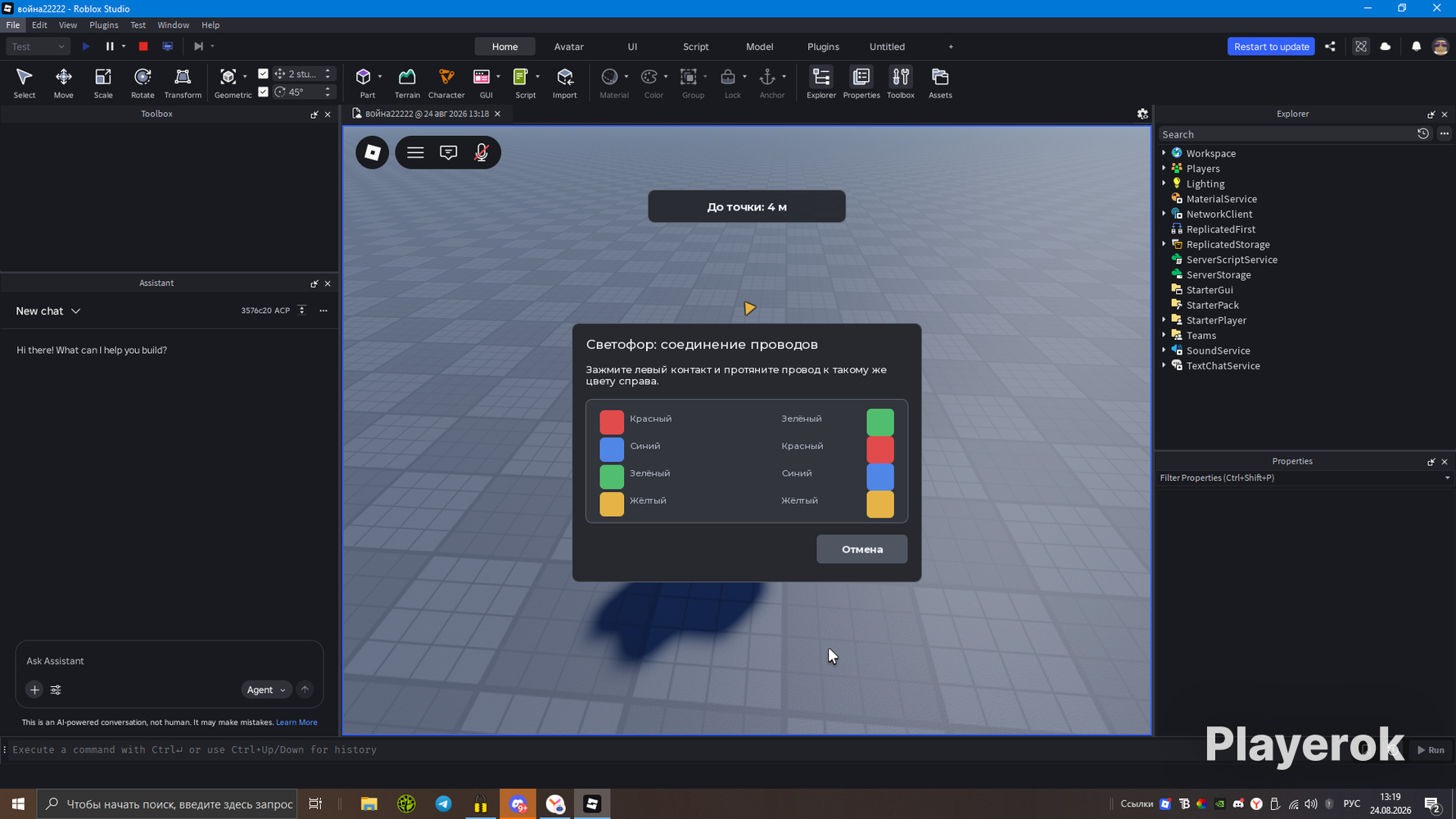Open Telegram from the taskbar
The height and width of the screenshot is (819, 1456).
click(444, 804)
